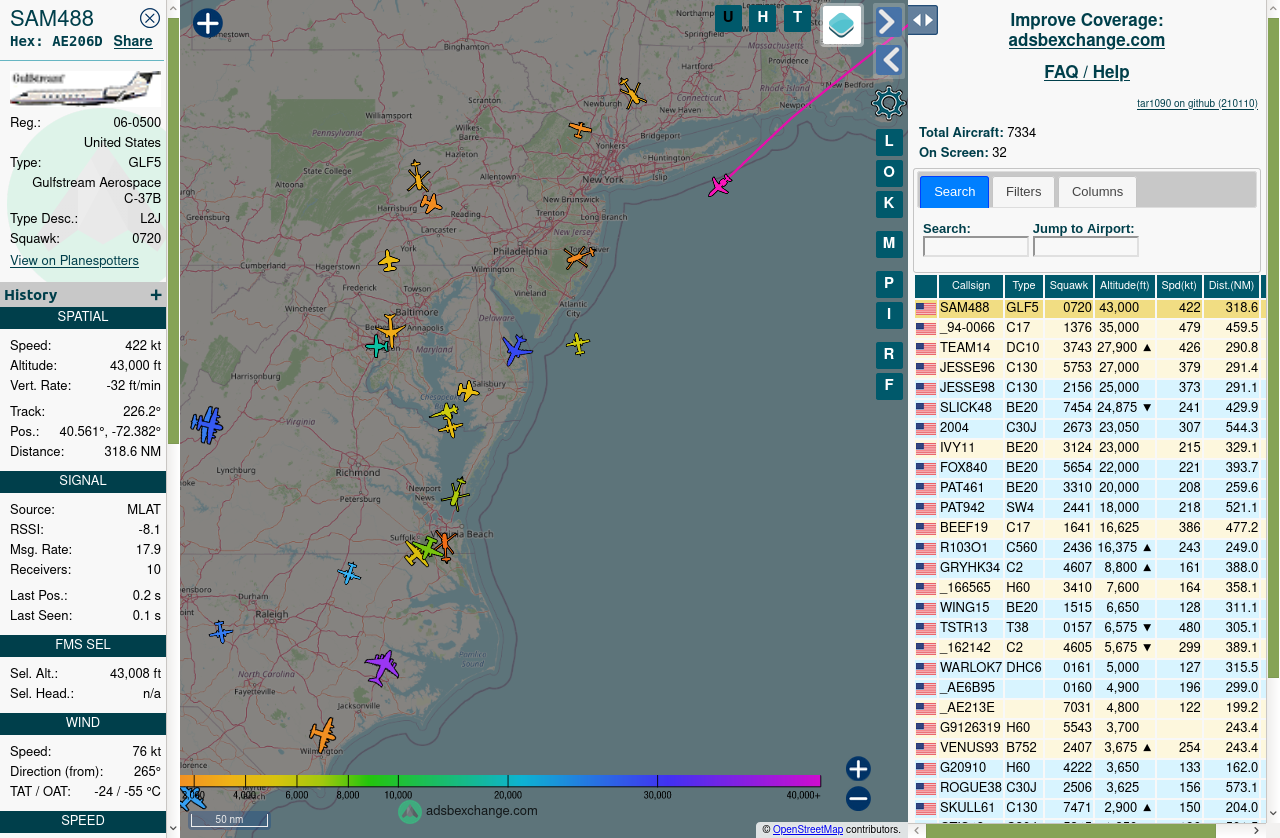Select the large purple aircraft near Jacksonville
The height and width of the screenshot is (838, 1280).
382,667
